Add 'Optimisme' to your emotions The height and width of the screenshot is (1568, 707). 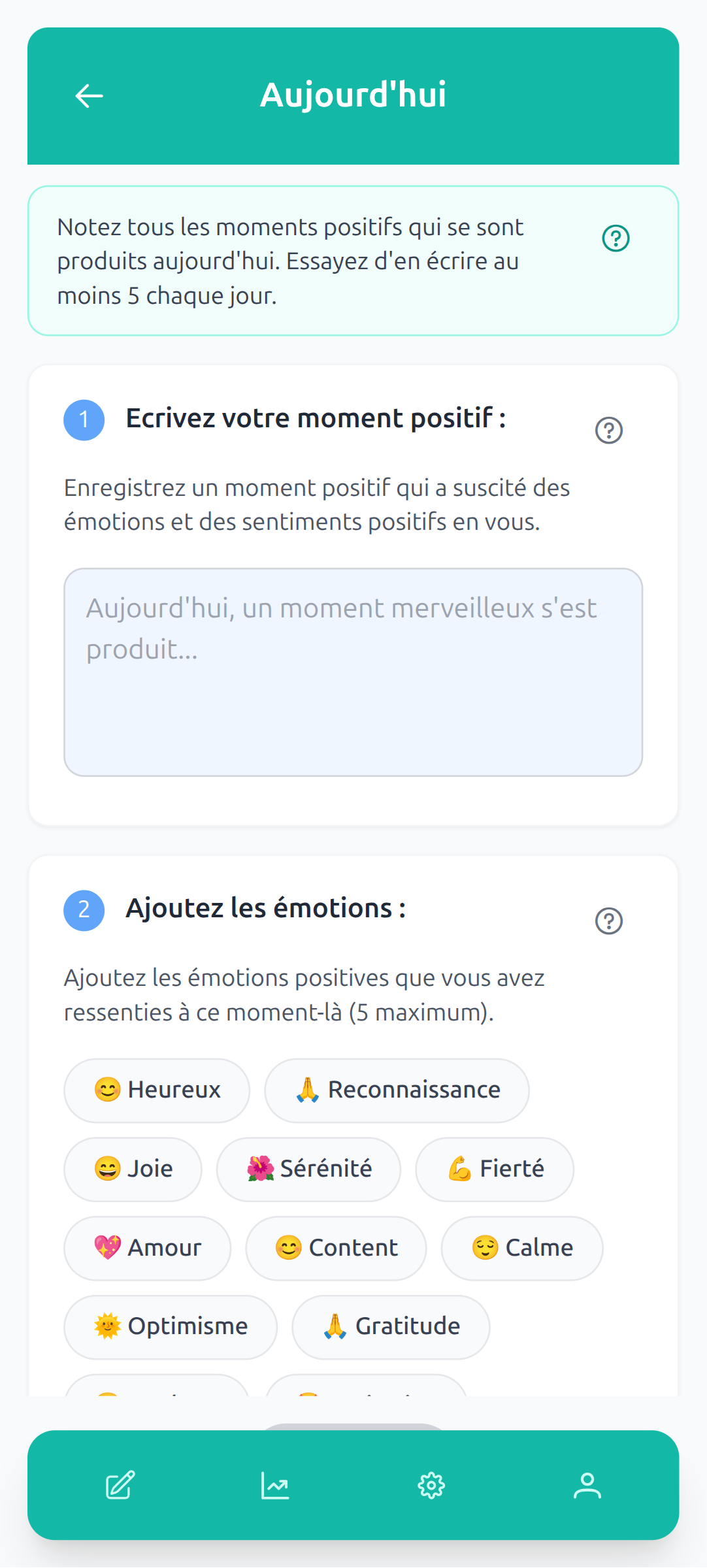pos(169,1326)
